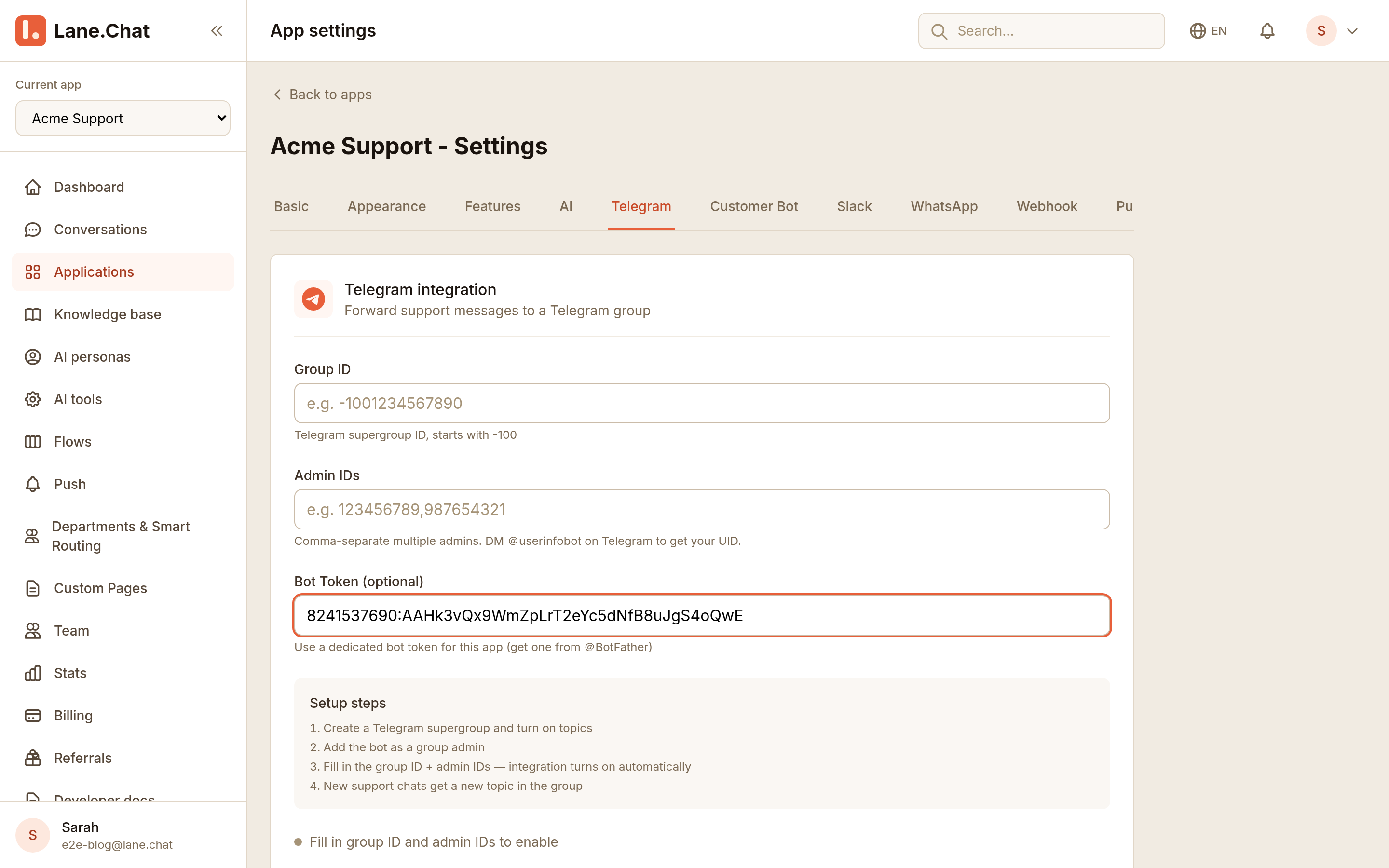Switch to the Slack tab
This screenshot has width=1389, height=868.
pos(854,207)
